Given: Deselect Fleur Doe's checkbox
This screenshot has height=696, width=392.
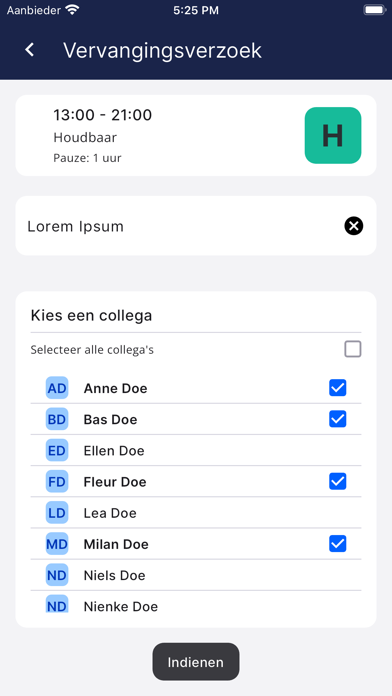Looking at the screenshot, I should click(337, 481).
